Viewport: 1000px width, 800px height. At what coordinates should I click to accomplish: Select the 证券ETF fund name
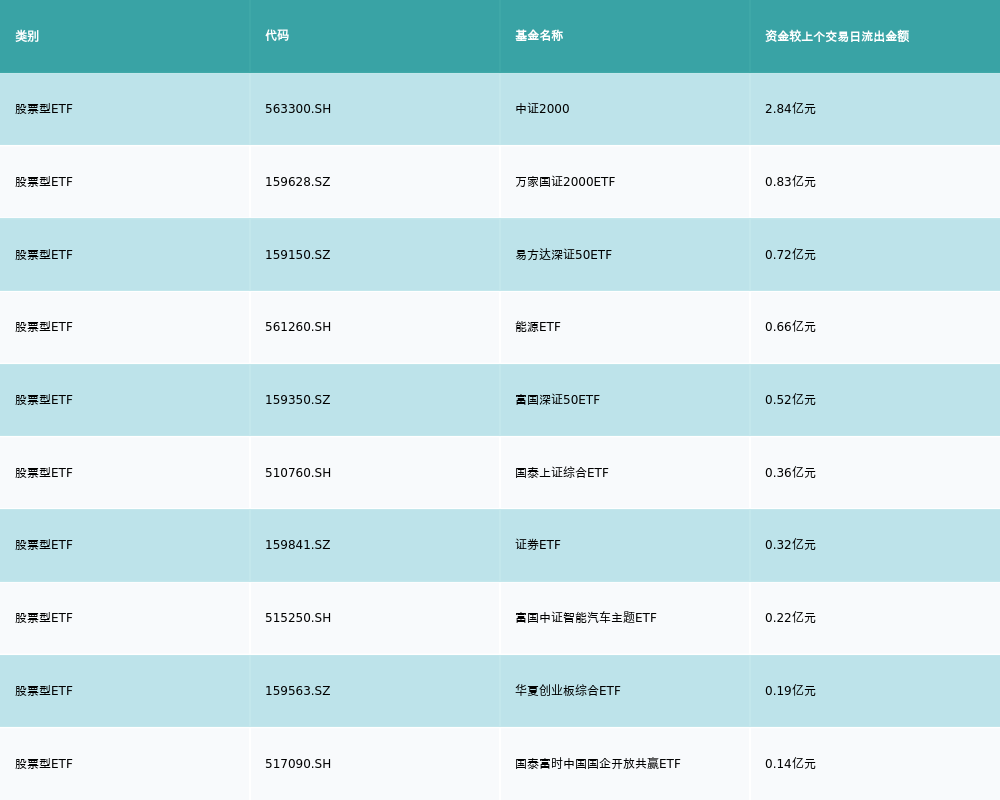point(538,545)
